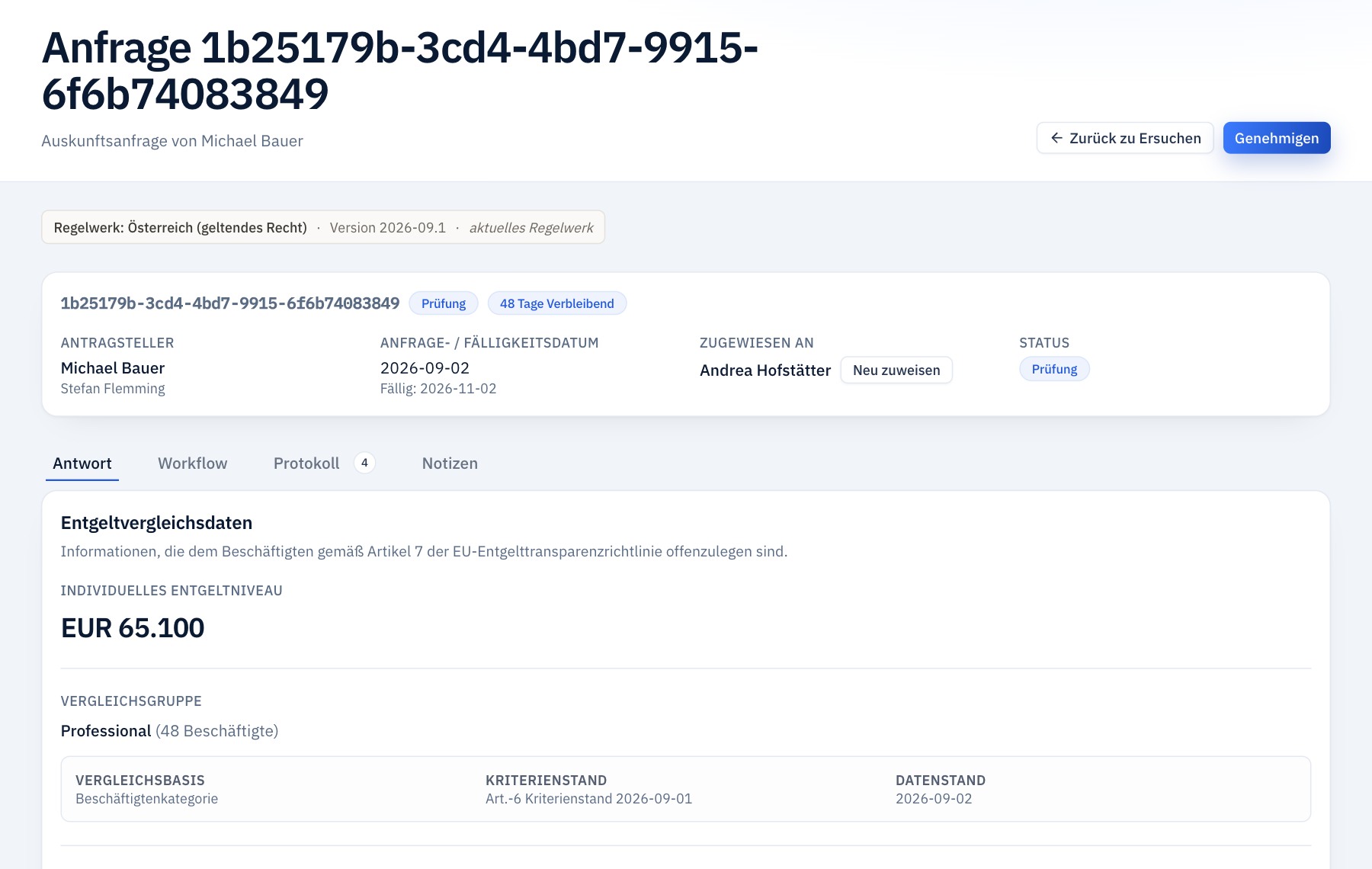Click the aktuelles Regelwerk text
Image resolution: width=1372 pixels, height=869 pixels.
531,228
